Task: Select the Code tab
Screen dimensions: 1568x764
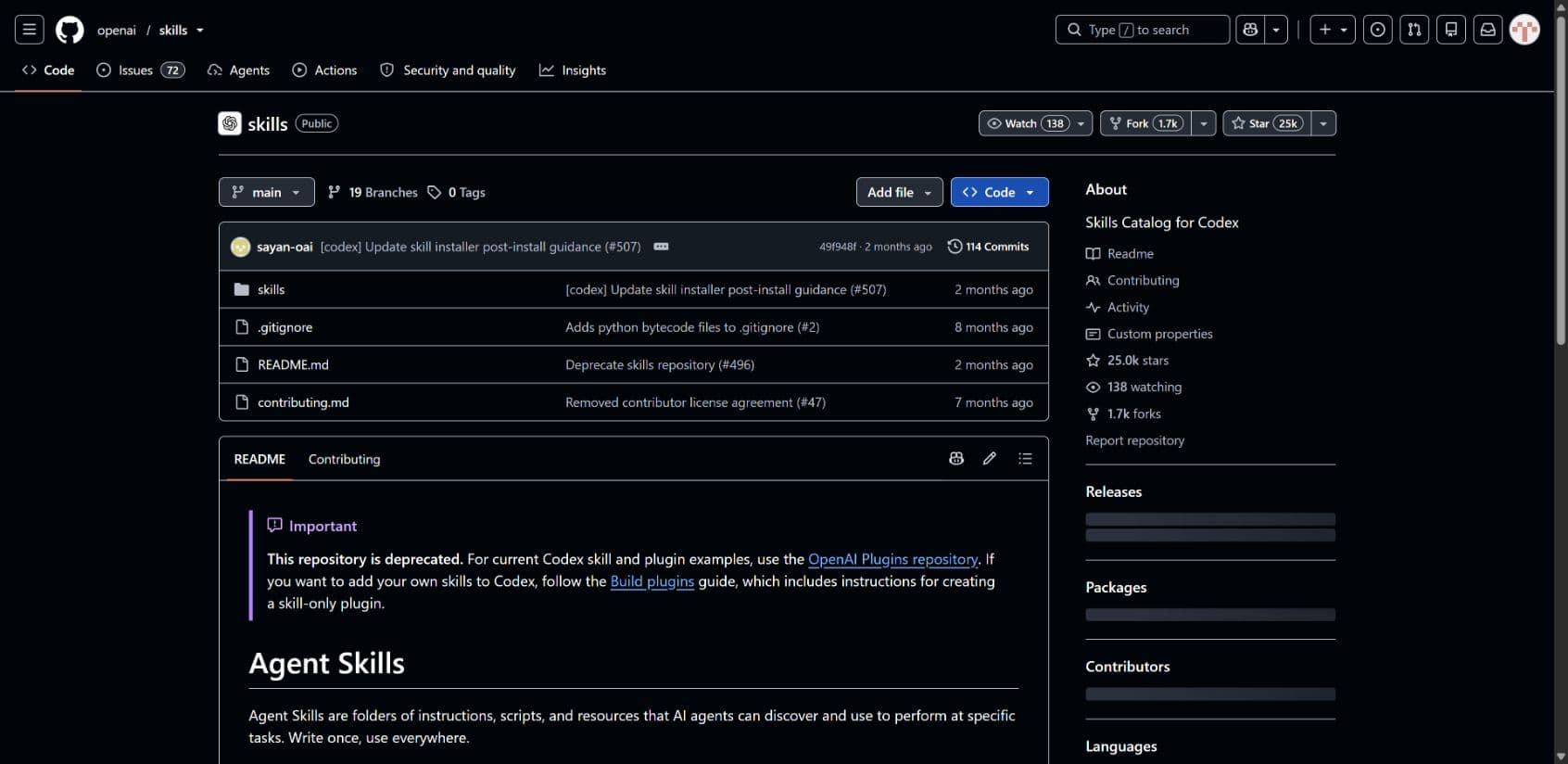Action: point(48,70)
